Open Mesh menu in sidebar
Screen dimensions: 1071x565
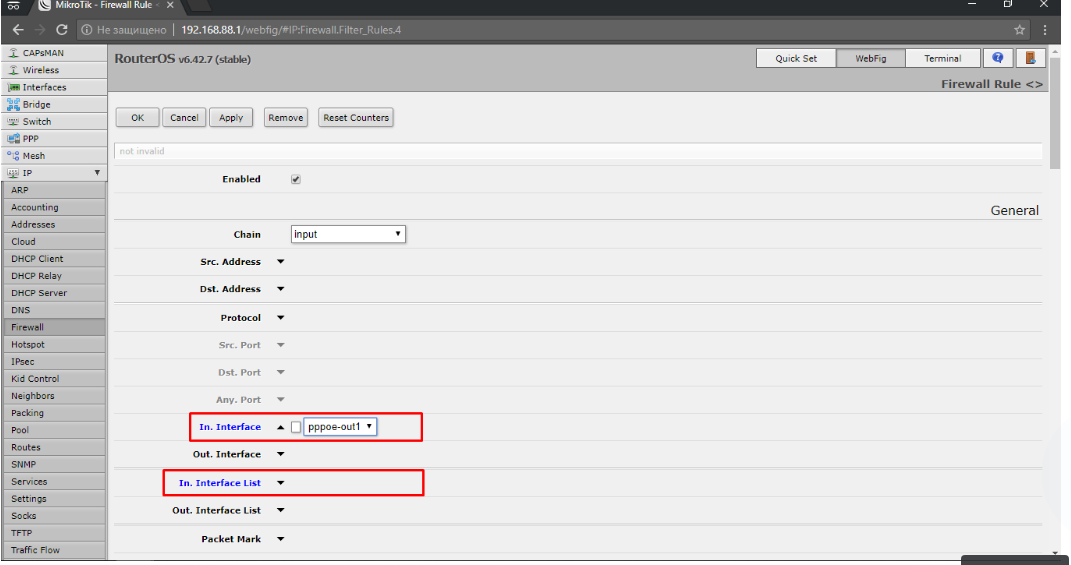[x=54, y=155]
